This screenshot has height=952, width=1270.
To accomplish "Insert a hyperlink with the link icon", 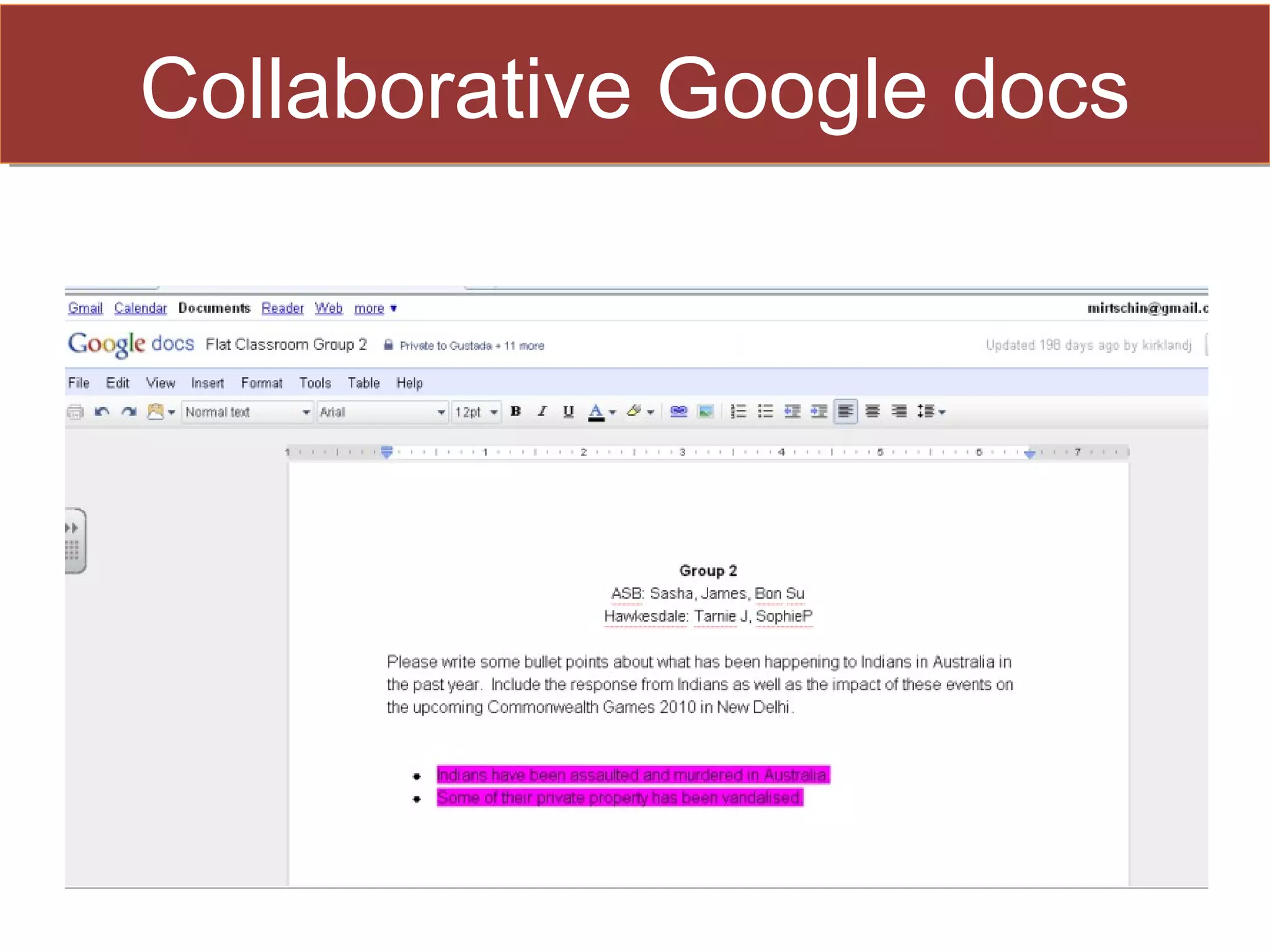I will 679,412.
